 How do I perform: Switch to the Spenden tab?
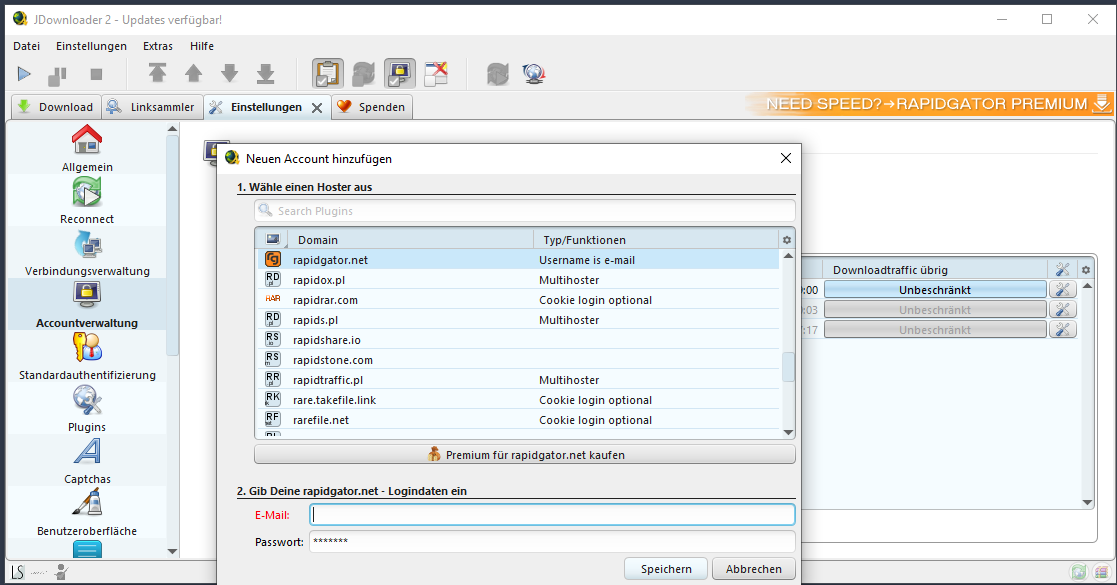pos(371,107)
